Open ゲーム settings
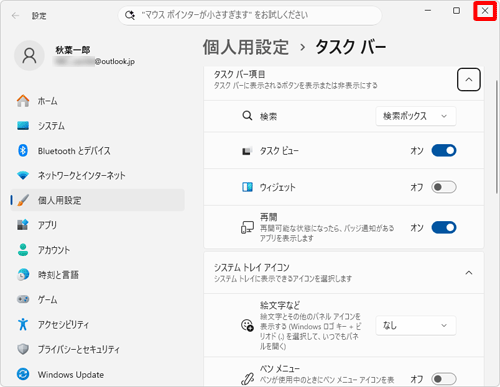This screenshot has width=500, height=387. 98,299
